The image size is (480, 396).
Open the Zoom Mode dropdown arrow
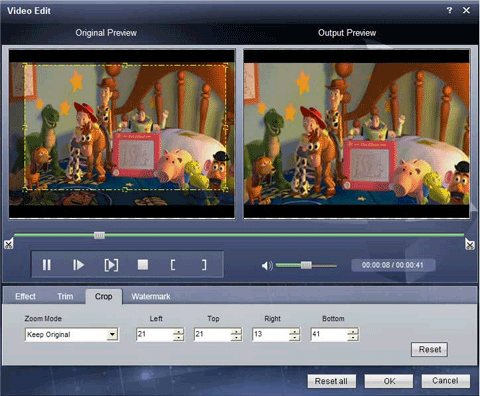point(113,334)
